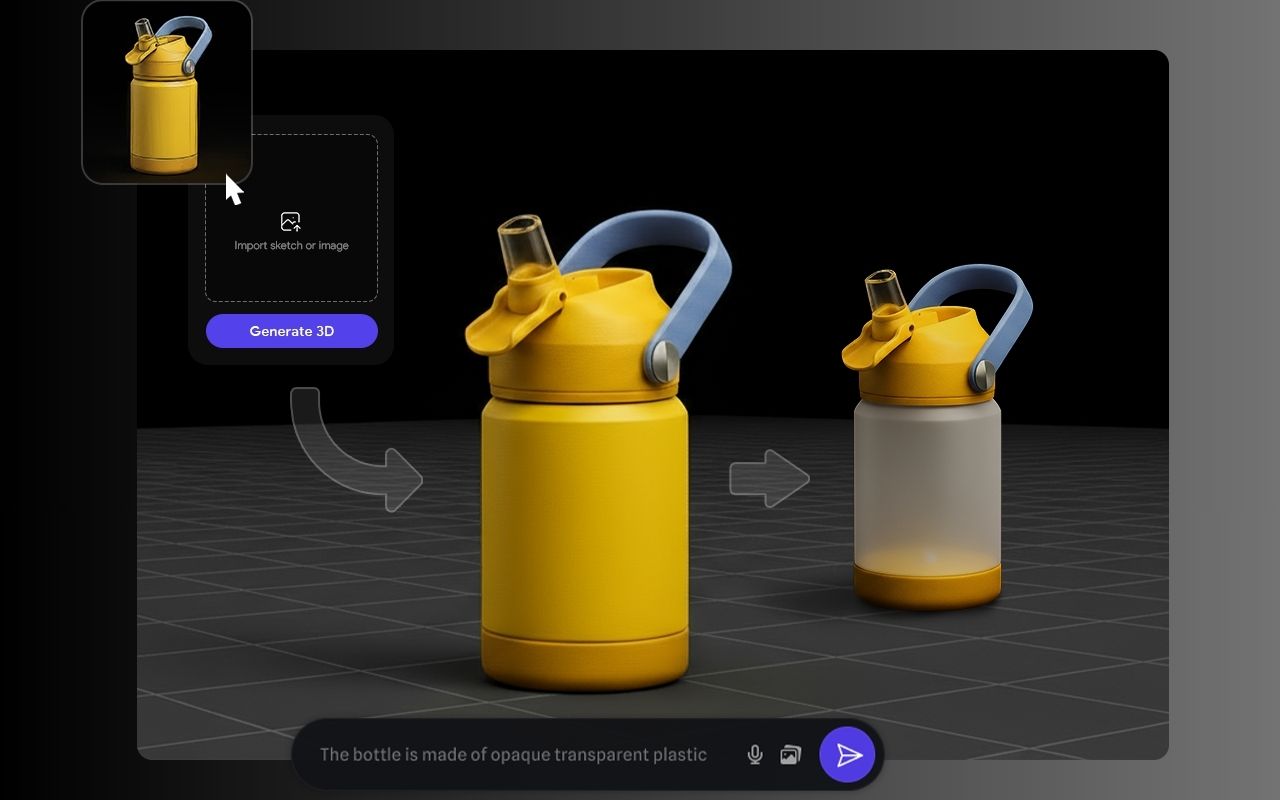Click inside the dashed import dropzone
The width and height of the screenshot is (1280, 800).
tap(290, 280)
